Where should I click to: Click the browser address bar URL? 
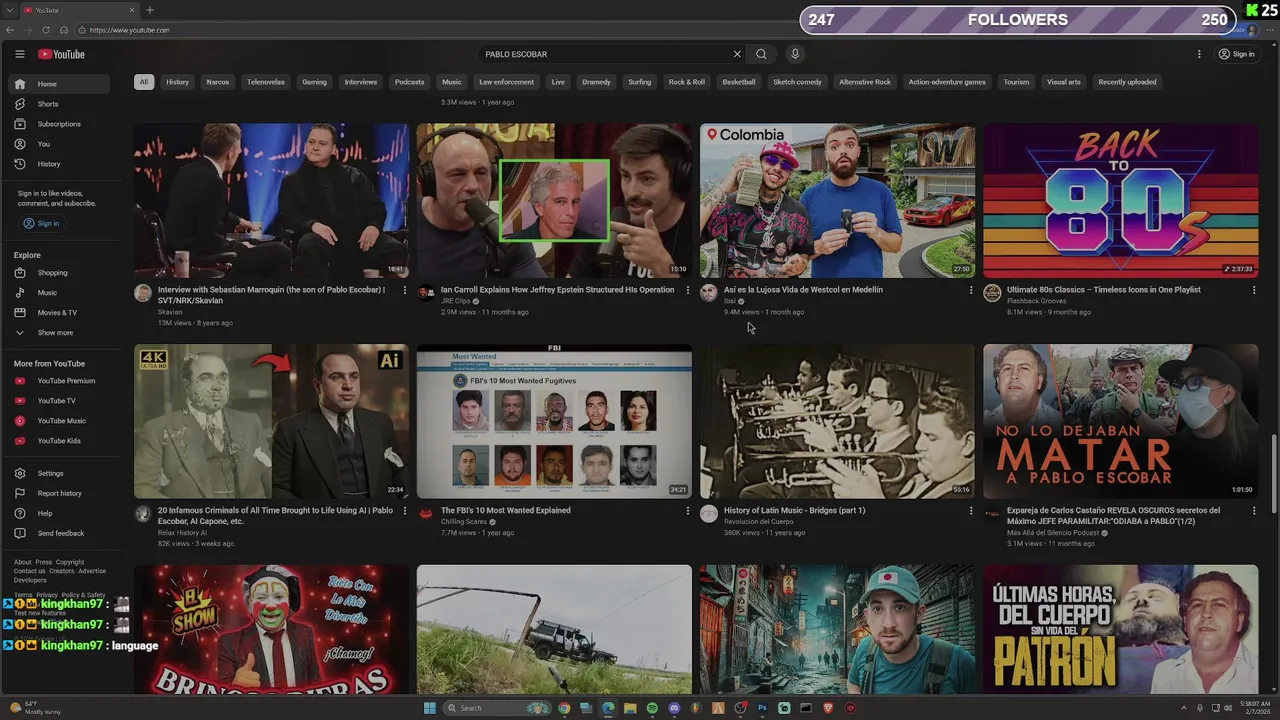coord(129,30)
